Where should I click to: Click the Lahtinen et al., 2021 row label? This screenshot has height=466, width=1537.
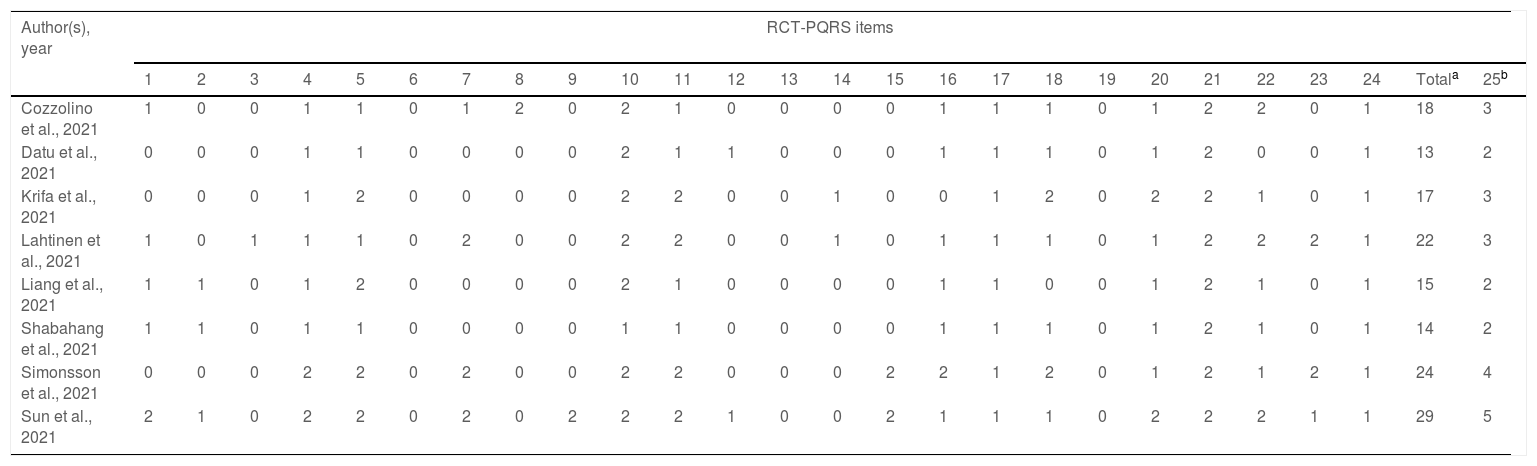pos(56,249)
